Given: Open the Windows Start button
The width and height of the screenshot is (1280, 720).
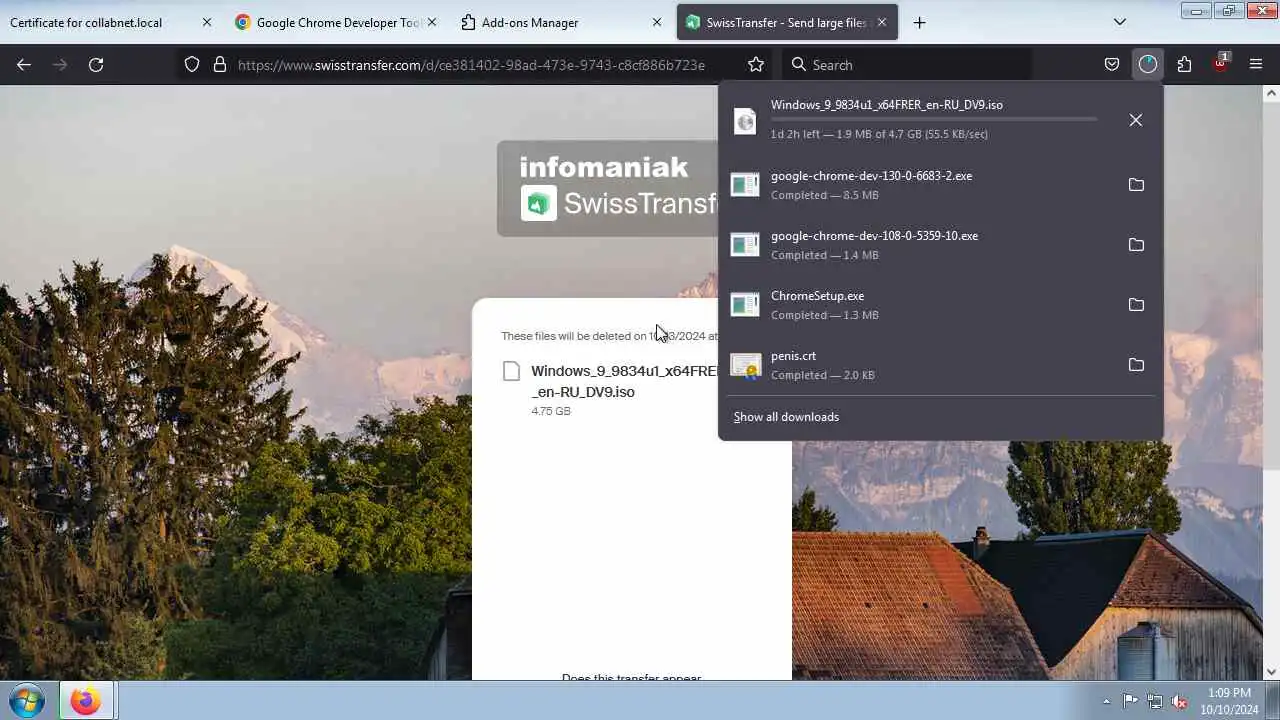Looking at the screenshot, I should pos(27,700).
